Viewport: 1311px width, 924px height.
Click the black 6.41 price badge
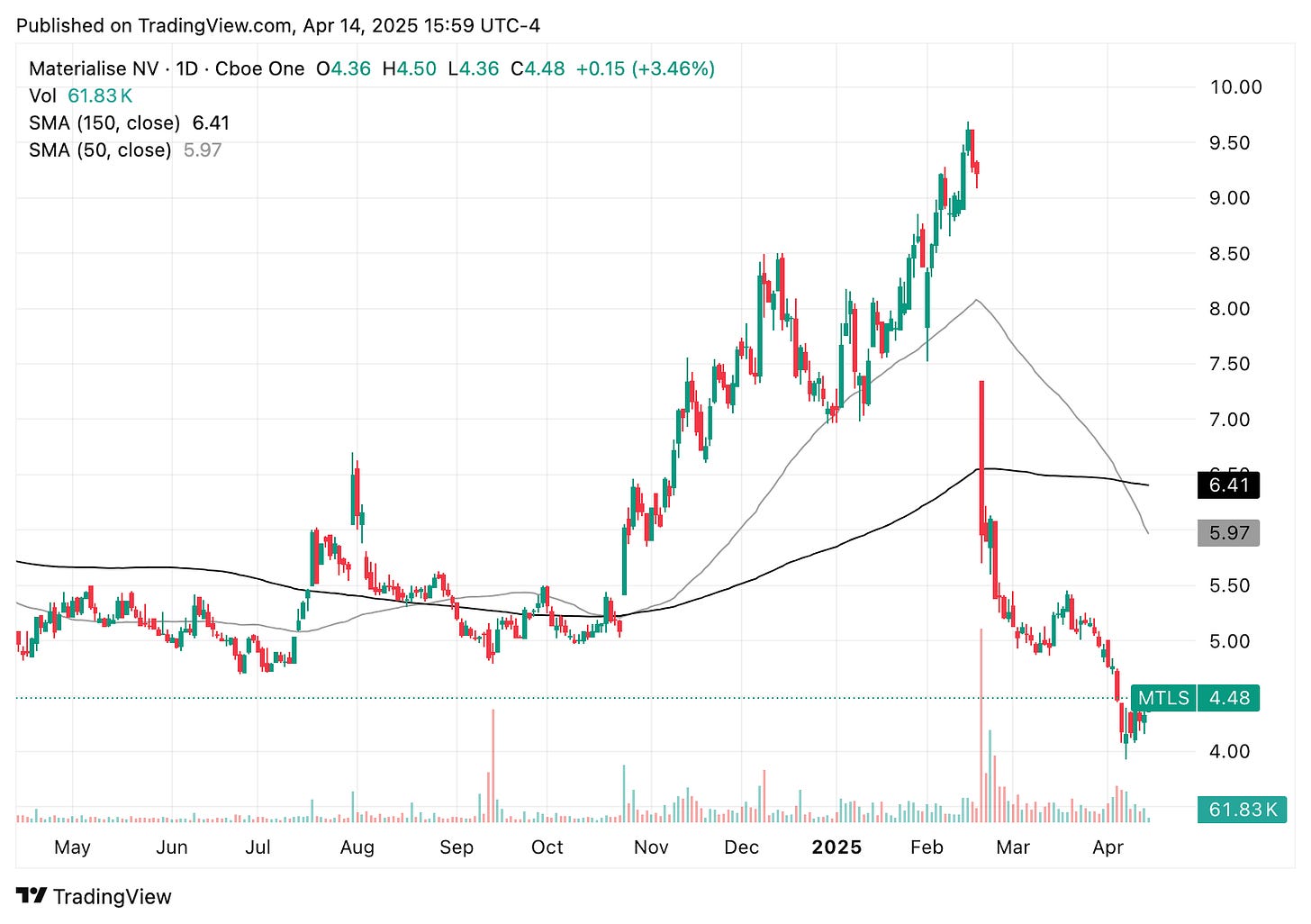[x=1228, y=485]
